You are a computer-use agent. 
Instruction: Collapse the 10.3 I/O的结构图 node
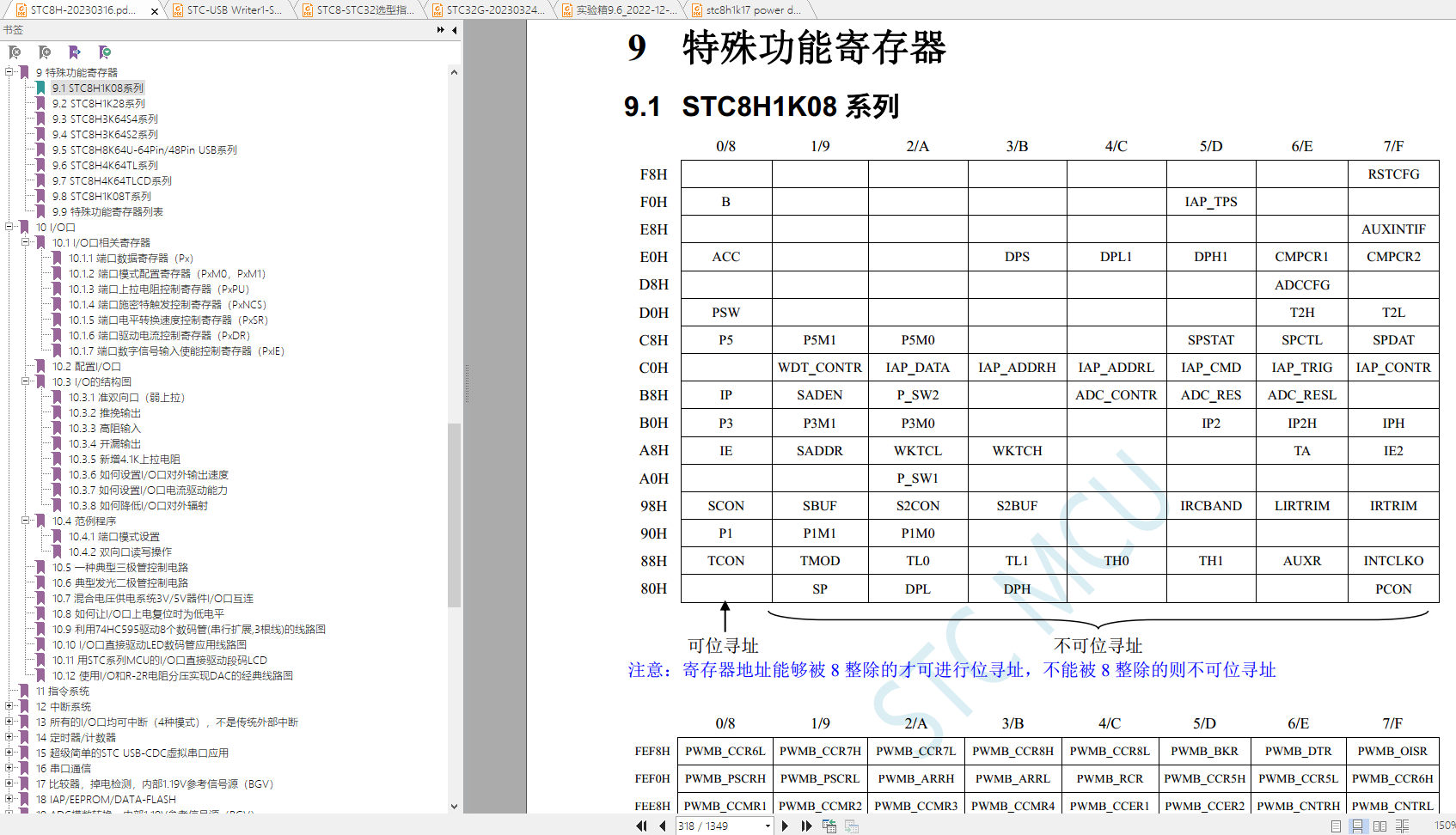(x=25, y=381)
